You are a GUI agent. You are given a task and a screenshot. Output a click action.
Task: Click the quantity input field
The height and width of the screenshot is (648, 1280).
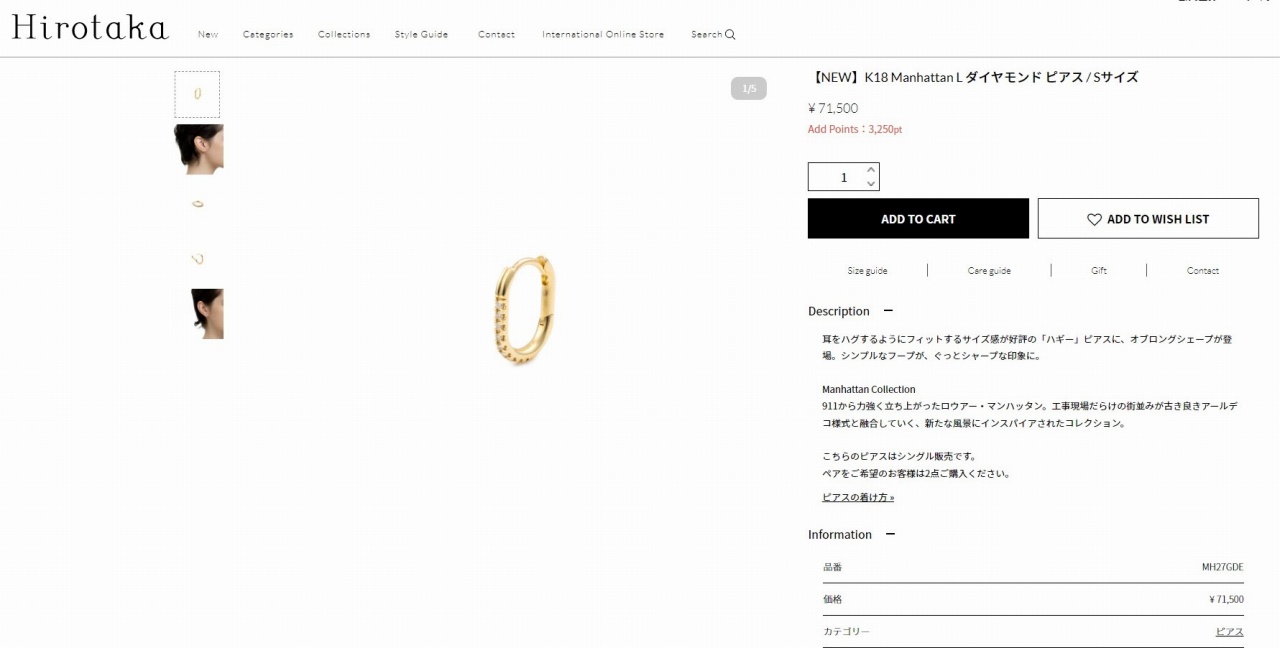[836, 177]
